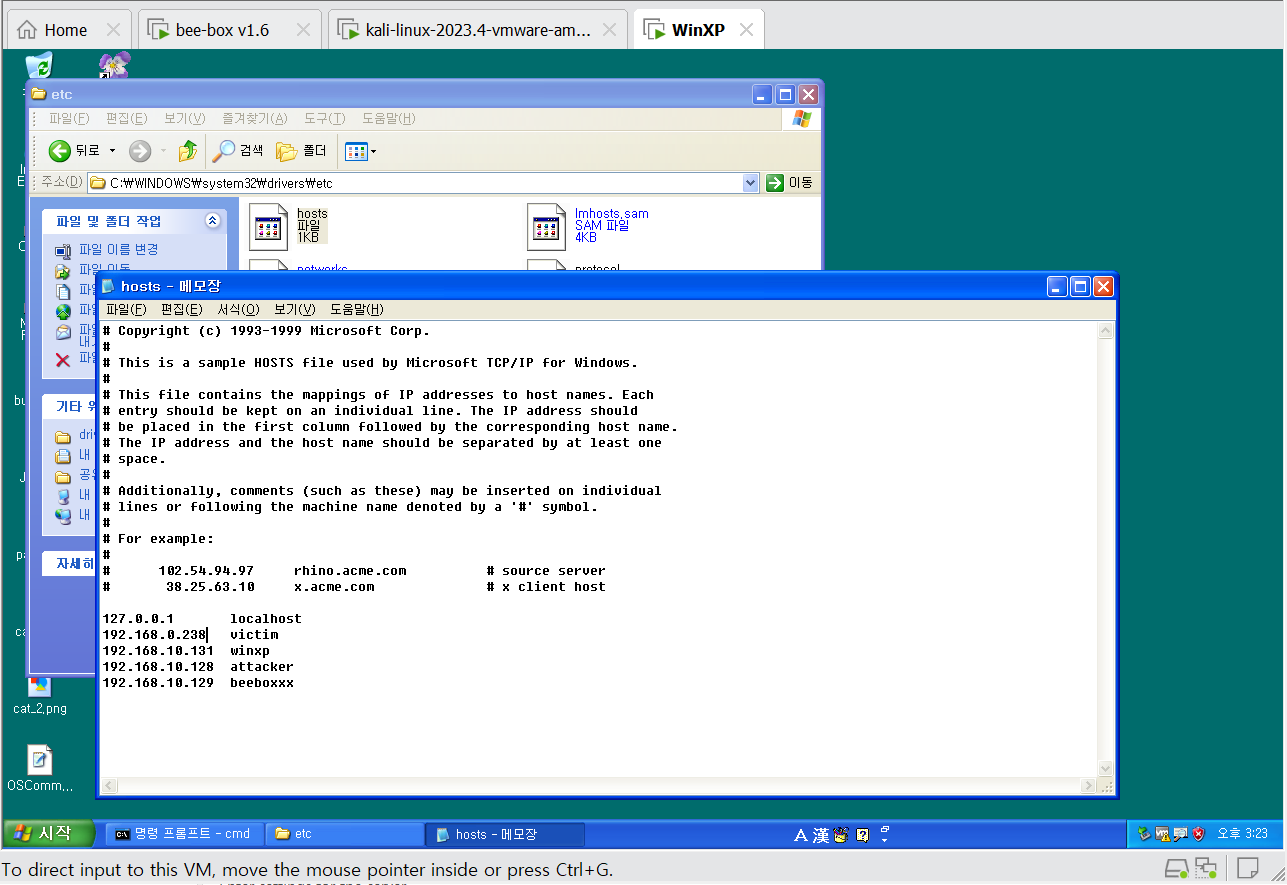Click the 'beeboxxx' entry text in Notepad
Viewport: 1287px width, 885px height.
click(262, 683)
